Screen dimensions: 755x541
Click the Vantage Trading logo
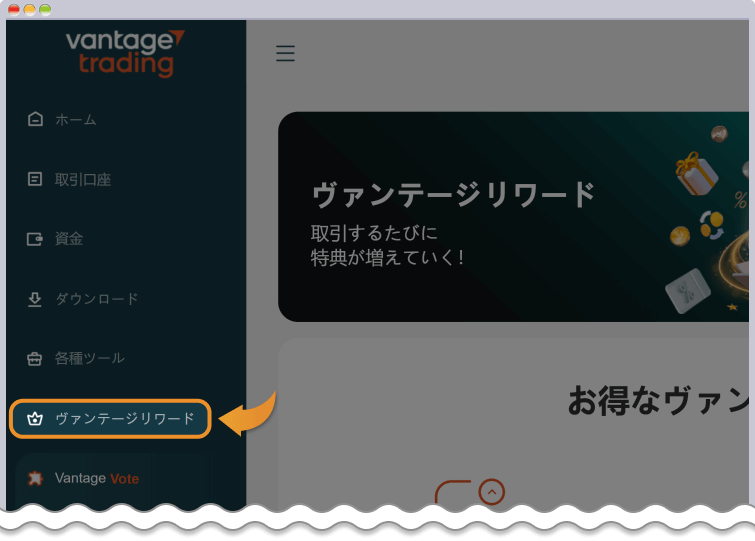click(125, 53)
